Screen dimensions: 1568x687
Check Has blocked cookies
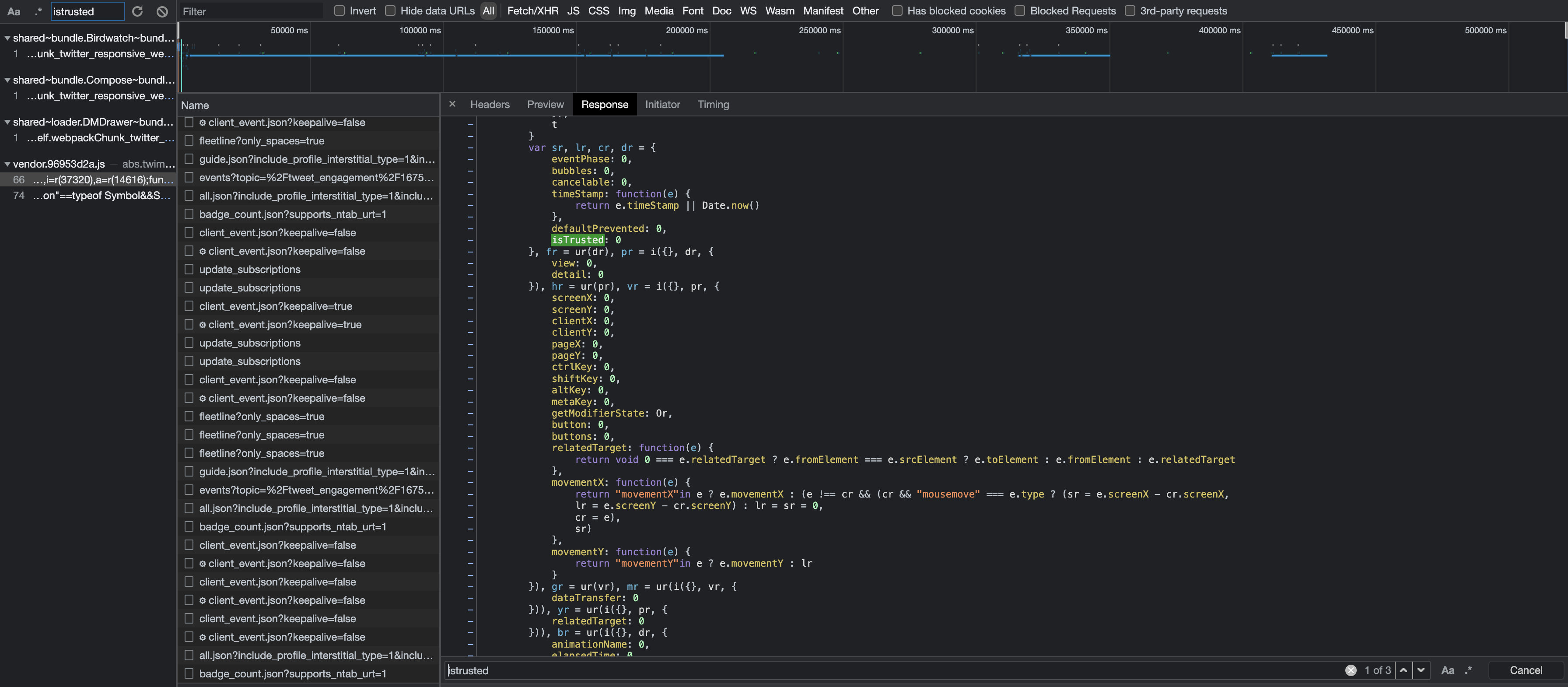pyautogui.click(x=897, y=11)
